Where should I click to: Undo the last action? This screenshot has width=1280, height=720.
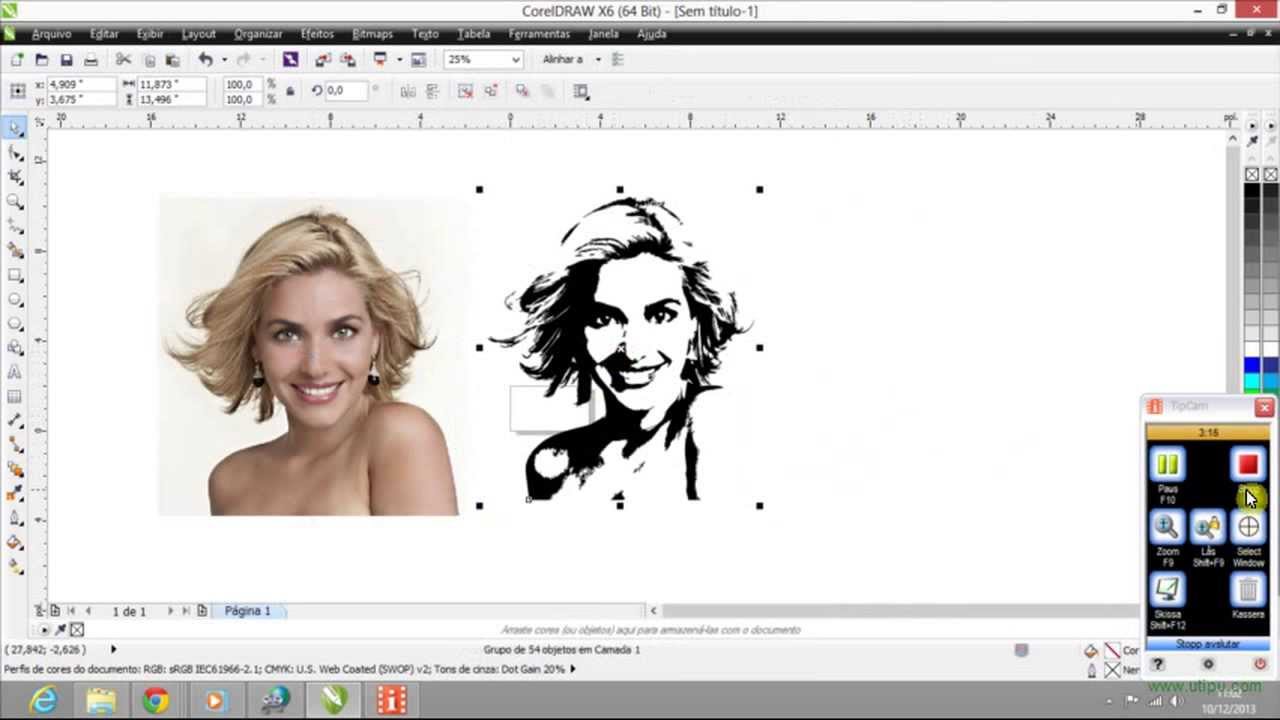[205, 60]
